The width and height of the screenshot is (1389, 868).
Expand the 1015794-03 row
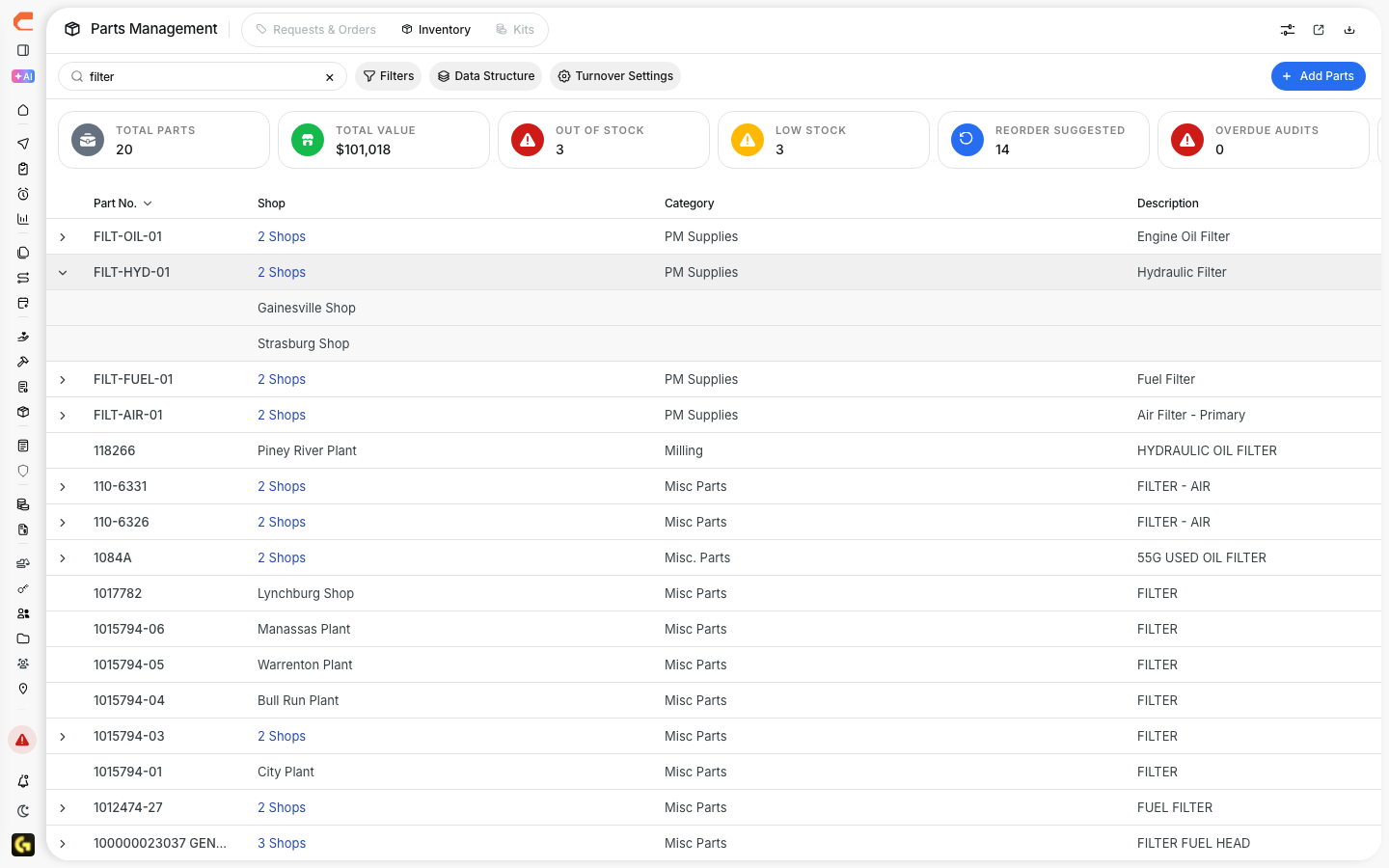(63, 737)
